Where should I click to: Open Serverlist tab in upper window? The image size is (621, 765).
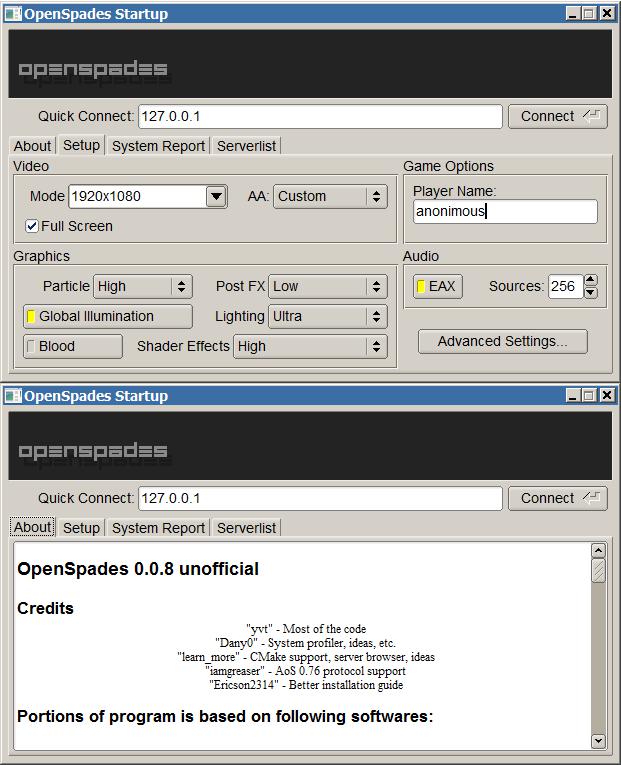pos(246,146)
